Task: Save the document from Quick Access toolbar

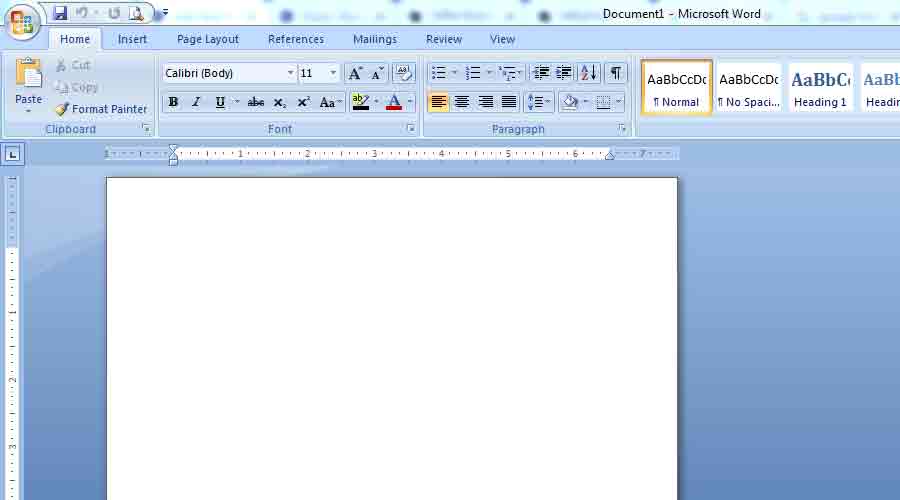Action: [60, 13]
